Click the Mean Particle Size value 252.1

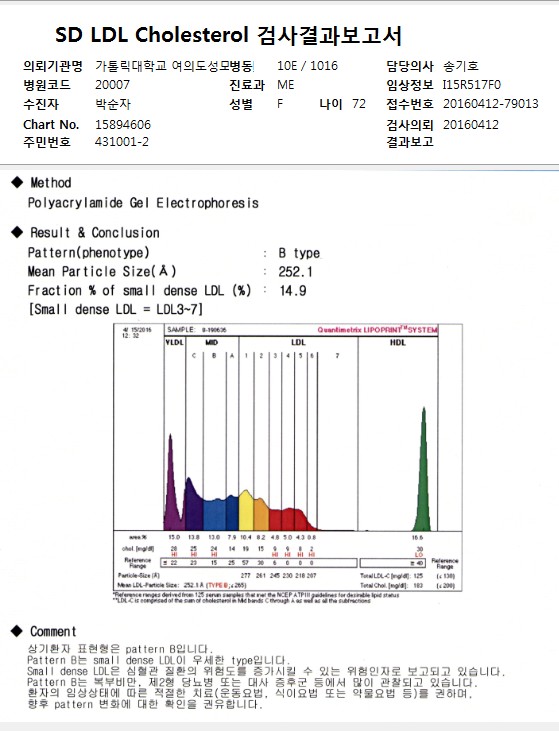pos(296,272)
